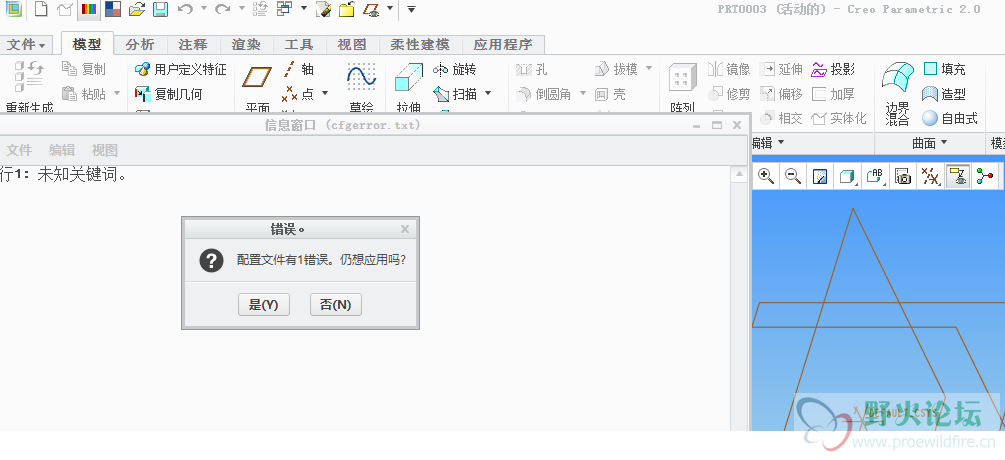The height and width of the screenshot is (460, 1005).
Task: Confirm with 是(Y) in the error dialog
Action: coord(263,305)
